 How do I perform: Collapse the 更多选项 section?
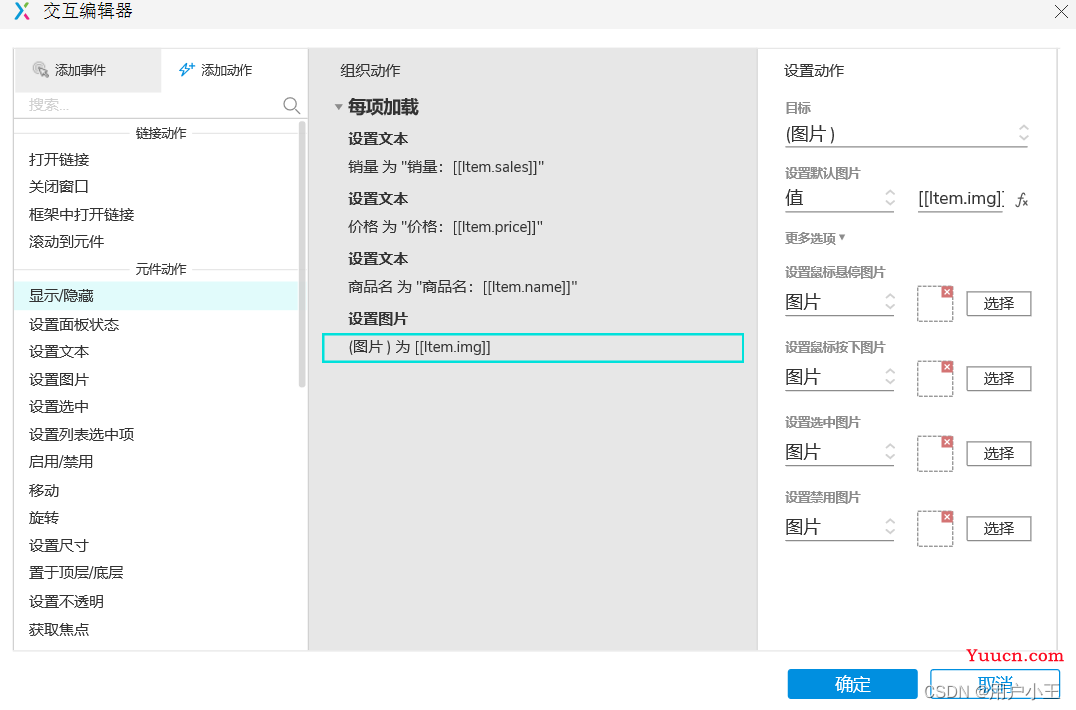pyautogui.click(x=815, y=238)
